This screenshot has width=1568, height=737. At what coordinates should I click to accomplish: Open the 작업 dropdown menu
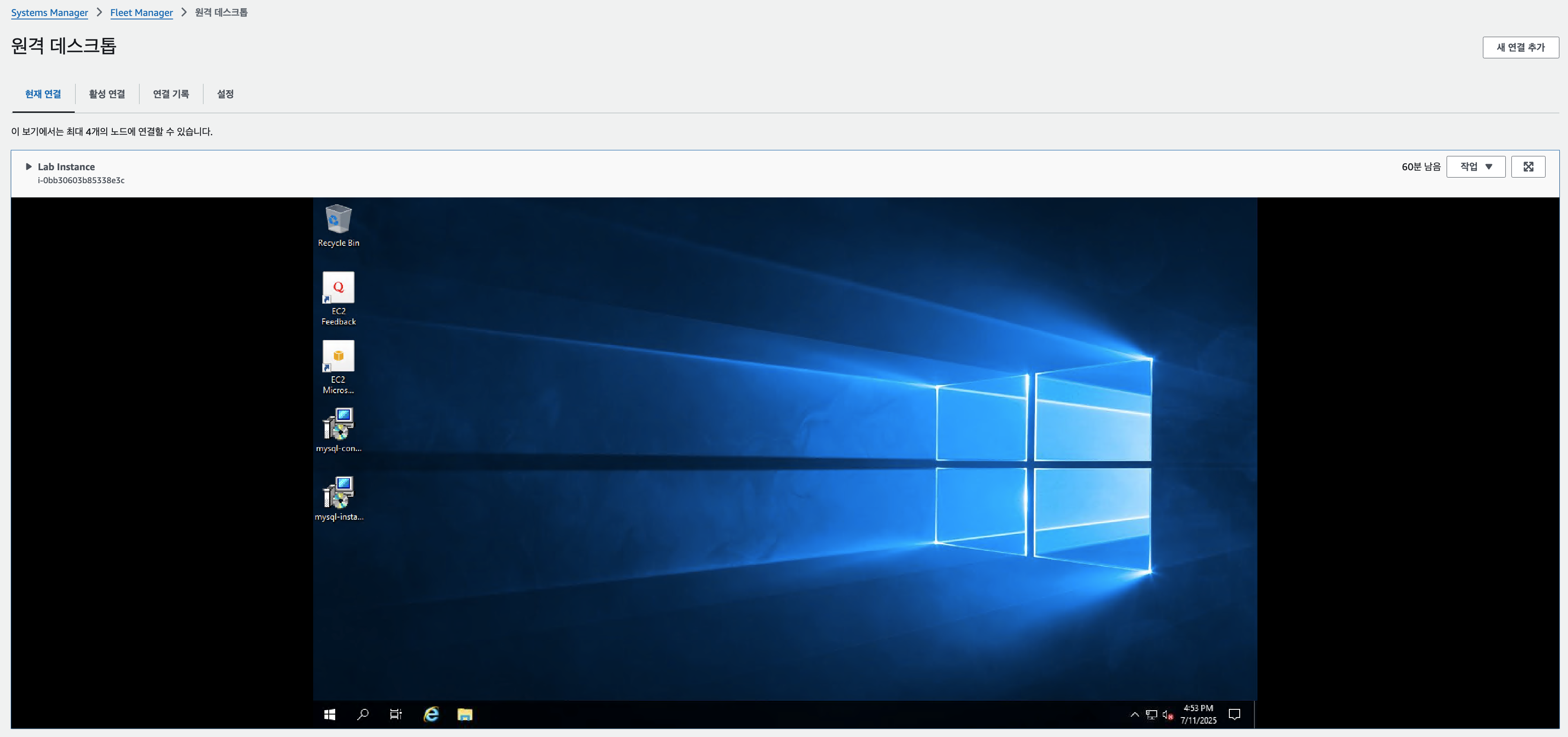click(1476, 167)
